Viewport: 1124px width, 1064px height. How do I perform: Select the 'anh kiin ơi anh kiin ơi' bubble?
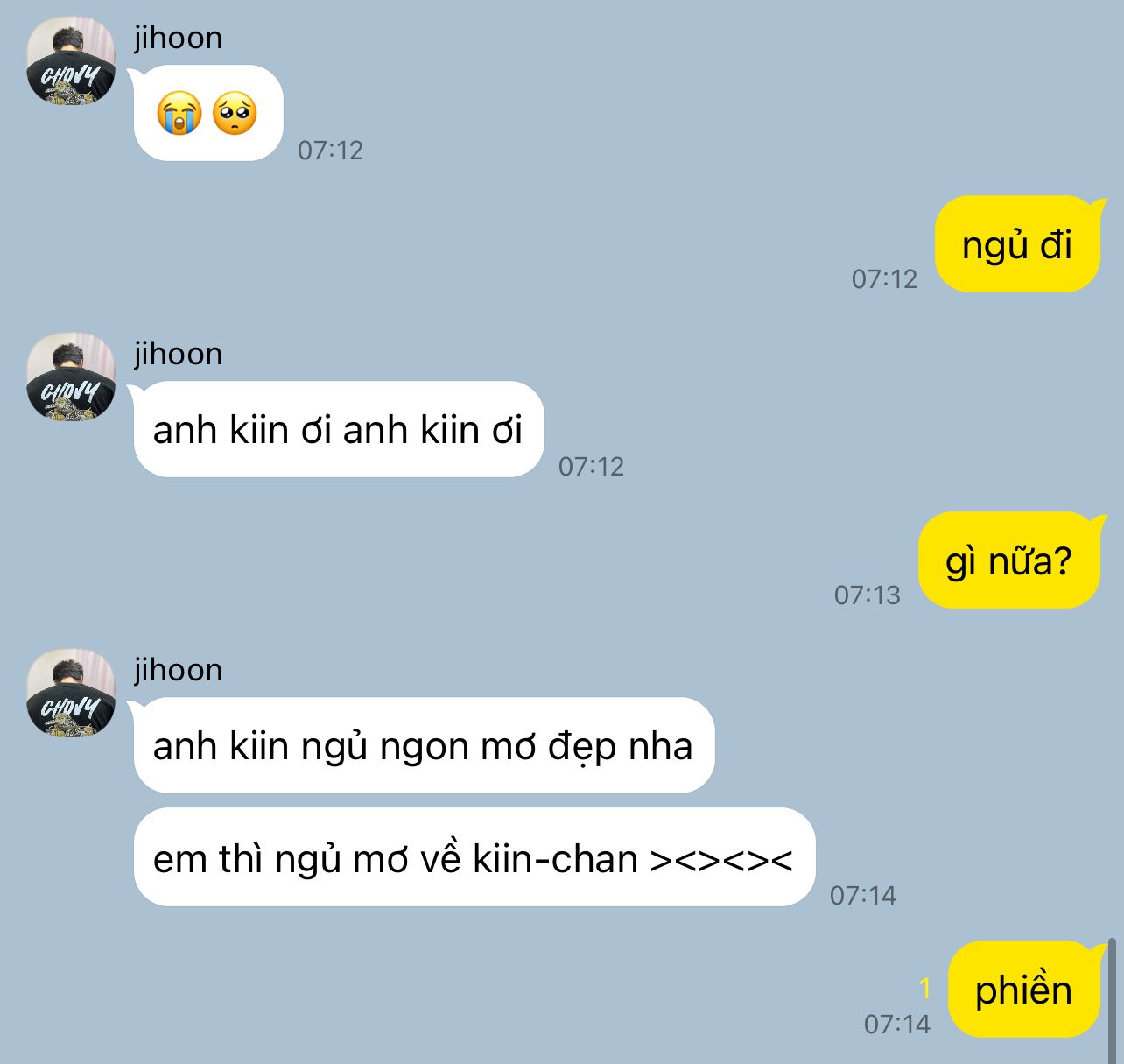click(339, 429)
